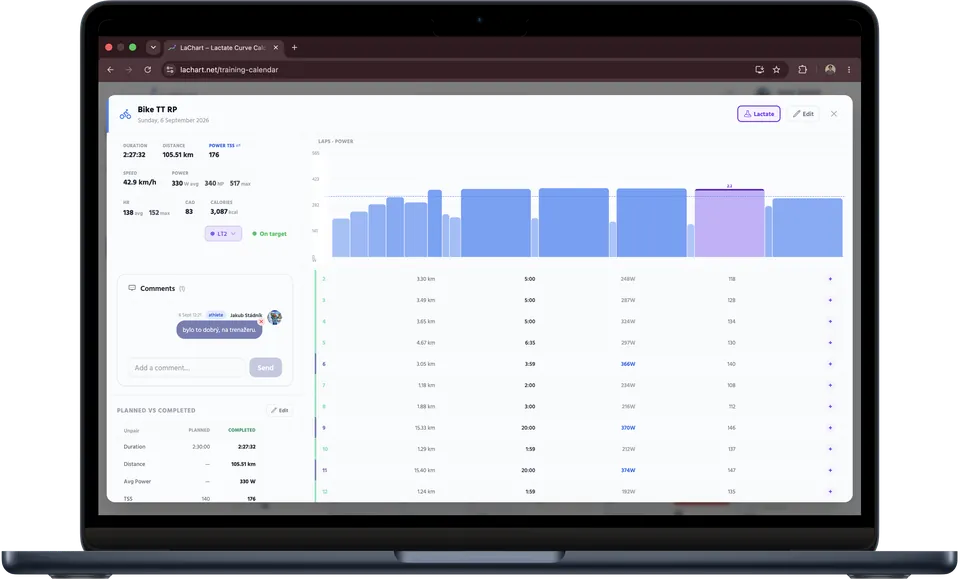Reload the page with browser refresh icon
Screen dimensions: 960x579
point(148,70)
